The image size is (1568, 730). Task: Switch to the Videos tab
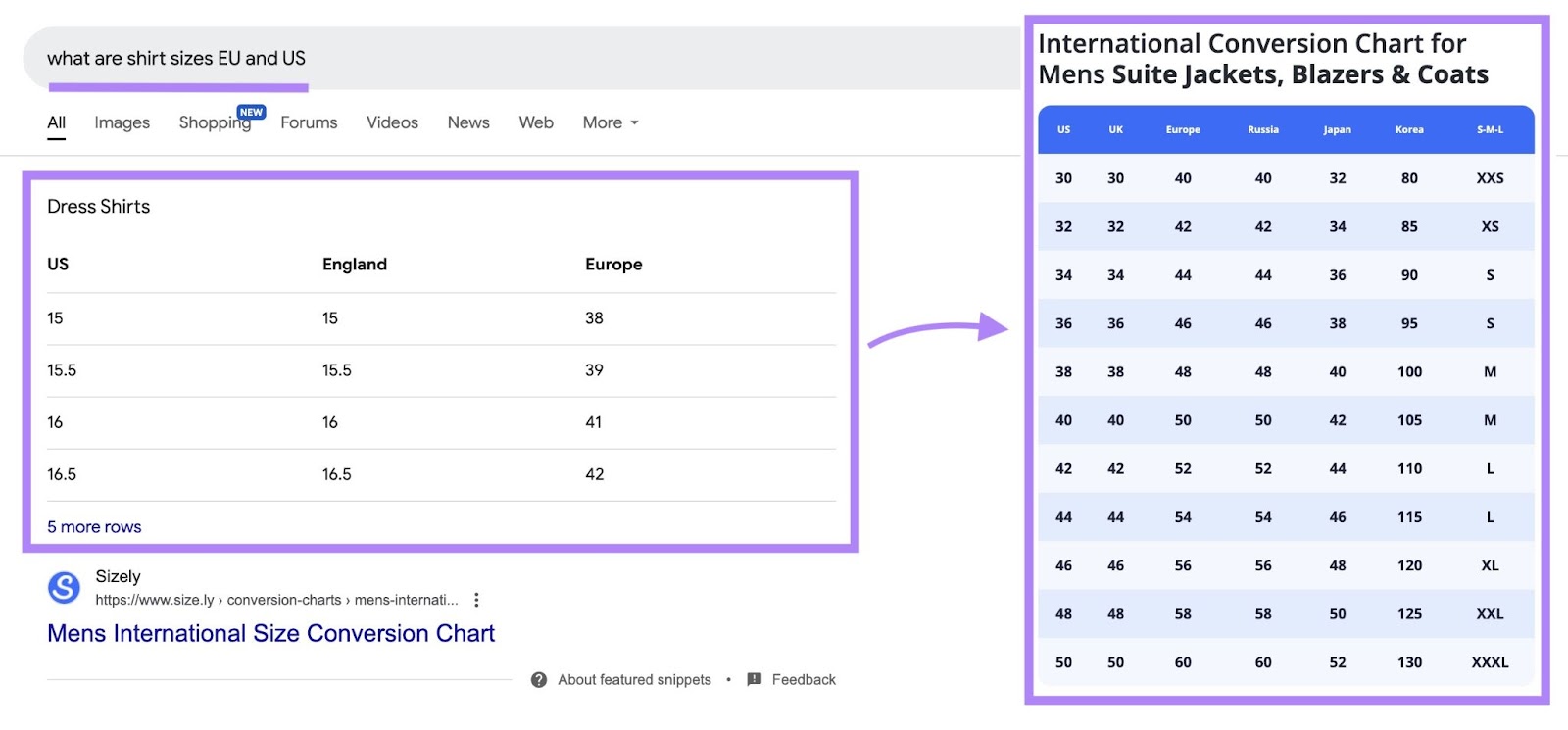(x=392, y=122)
